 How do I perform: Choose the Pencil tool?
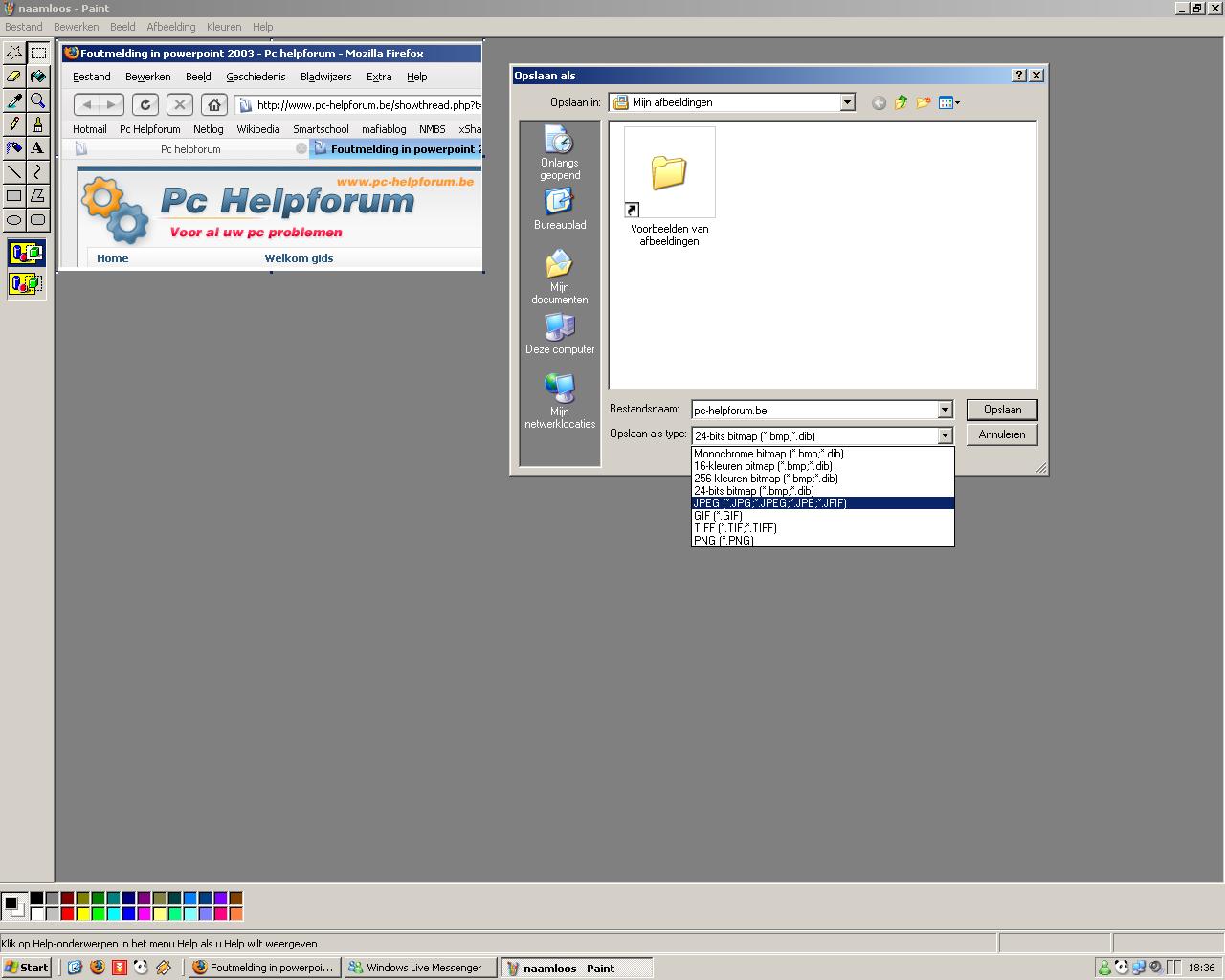coord(14,124)
